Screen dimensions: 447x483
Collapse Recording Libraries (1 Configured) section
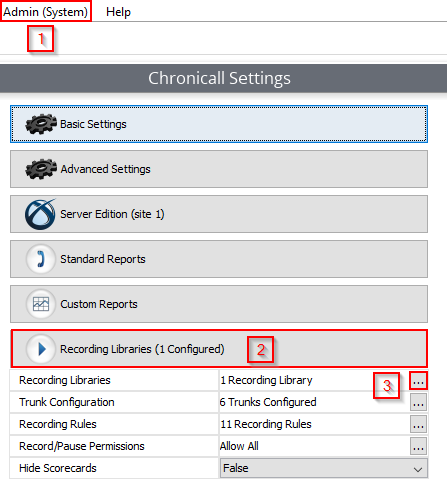coord(219,349)
